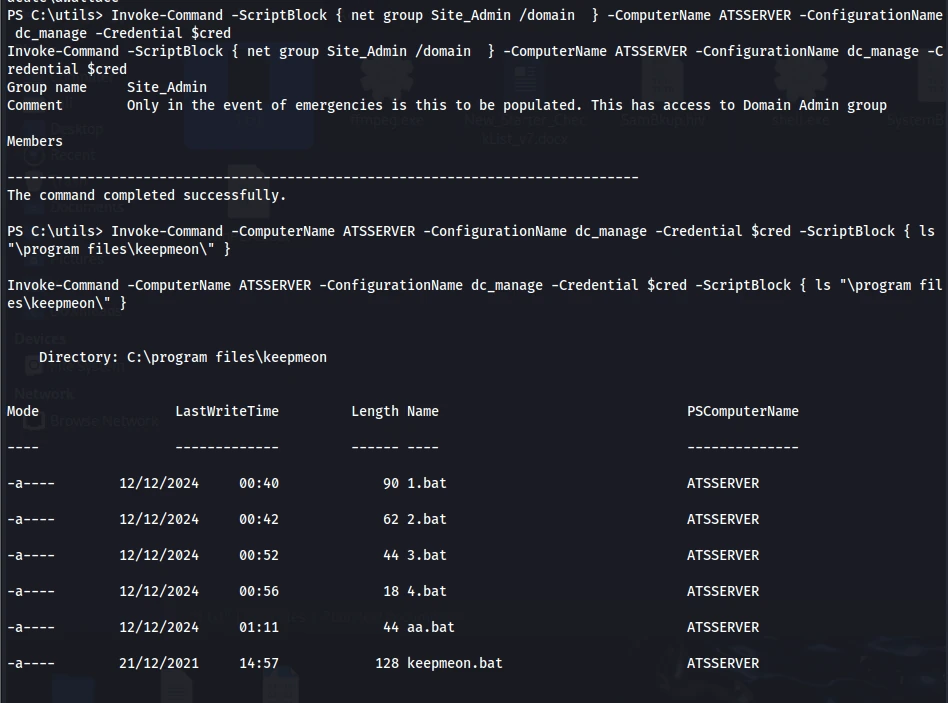
Task: Click the length value 90
Action: coord(391,484)
